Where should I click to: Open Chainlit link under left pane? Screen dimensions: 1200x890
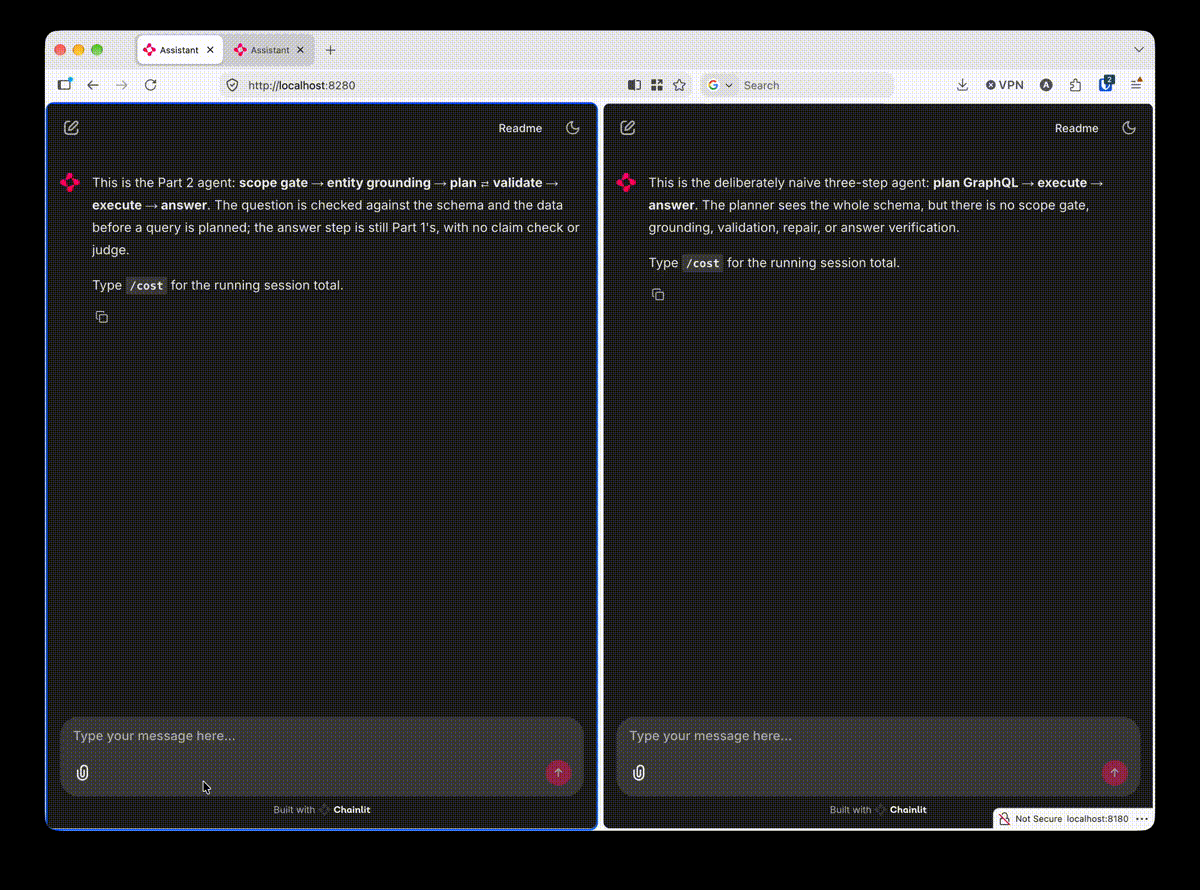344,810
